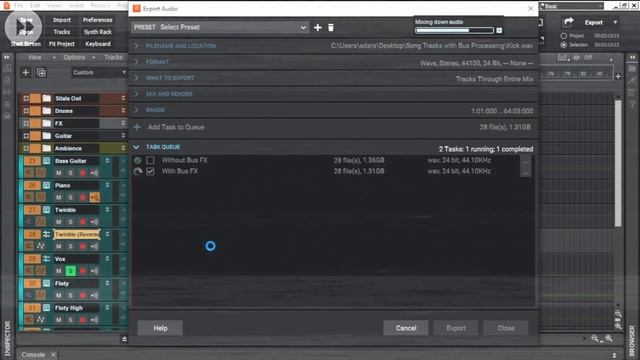
Task: Click the FX folder icon
Action: [x=47, y=123]
